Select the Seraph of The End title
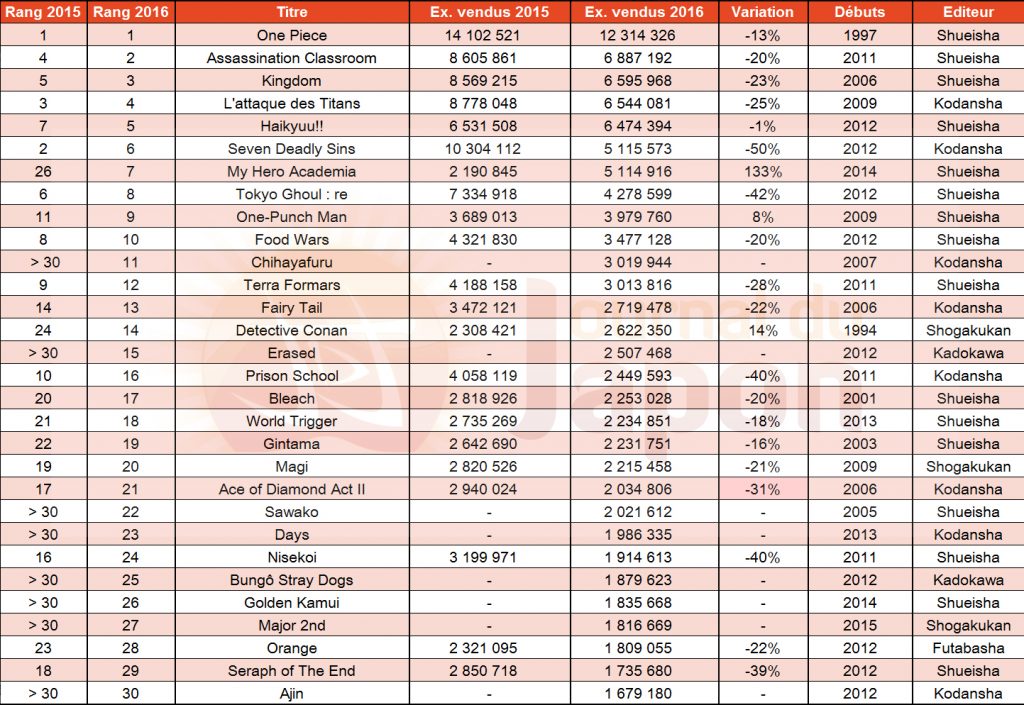Screen dimensions: 1024x705 click(291, 670)
